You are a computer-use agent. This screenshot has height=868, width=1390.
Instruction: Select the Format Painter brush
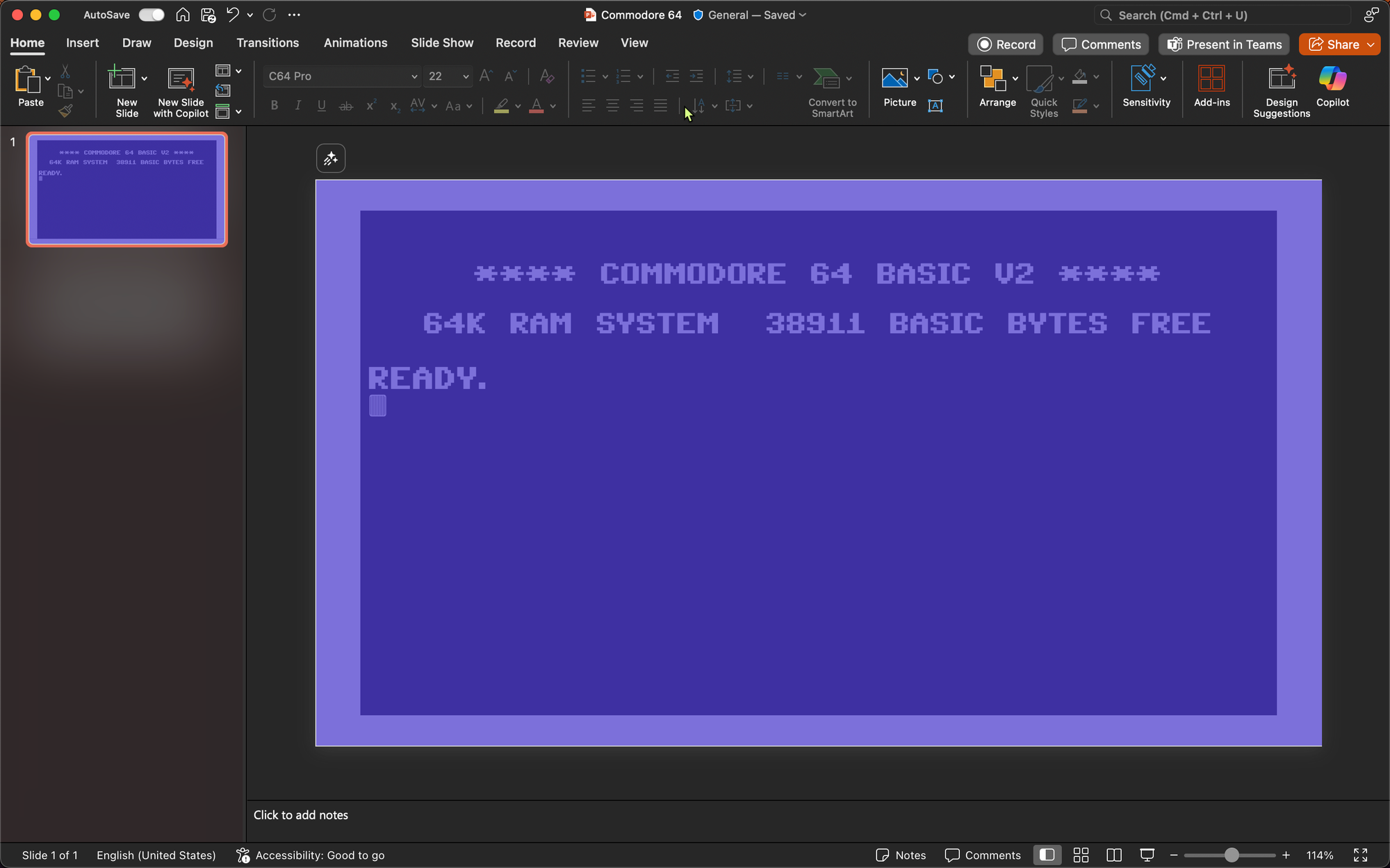[65, 110]
